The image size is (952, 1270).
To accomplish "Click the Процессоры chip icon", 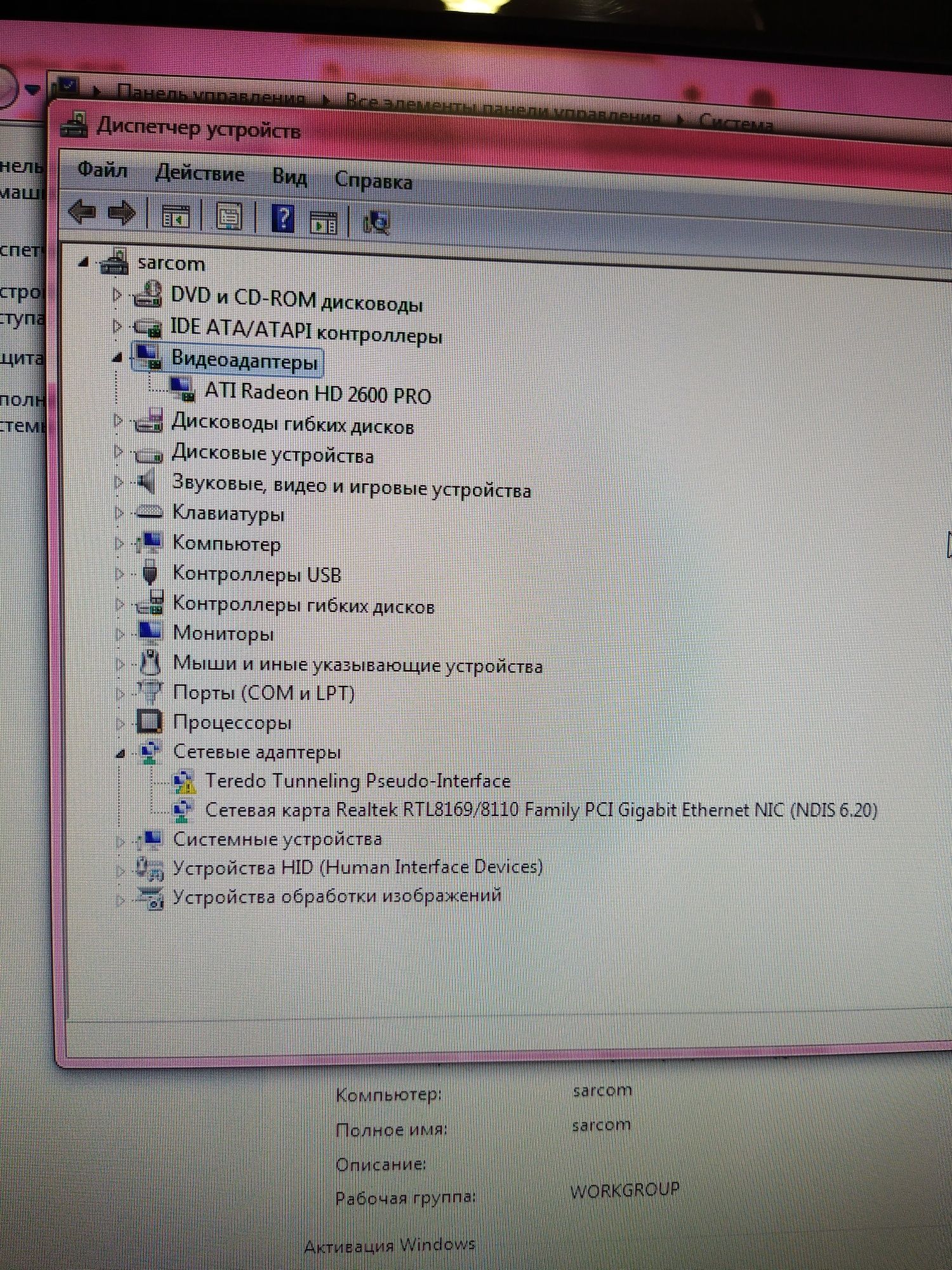I will [150, 721].
